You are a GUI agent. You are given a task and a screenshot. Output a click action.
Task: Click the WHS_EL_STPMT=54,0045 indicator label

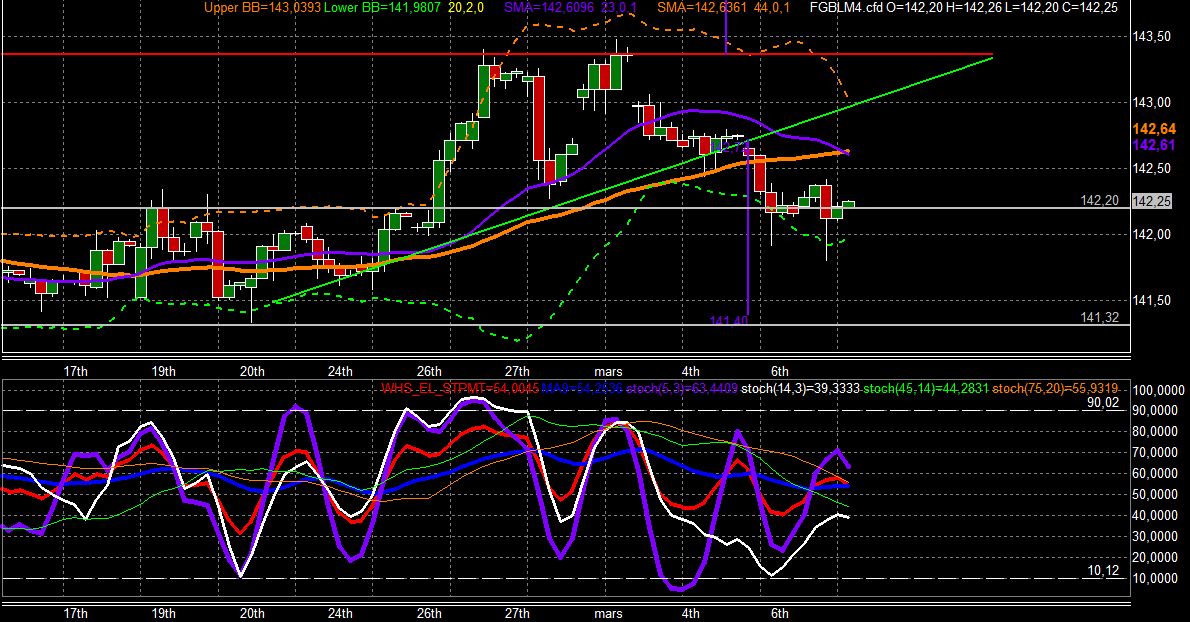click(x=460, y=388)
